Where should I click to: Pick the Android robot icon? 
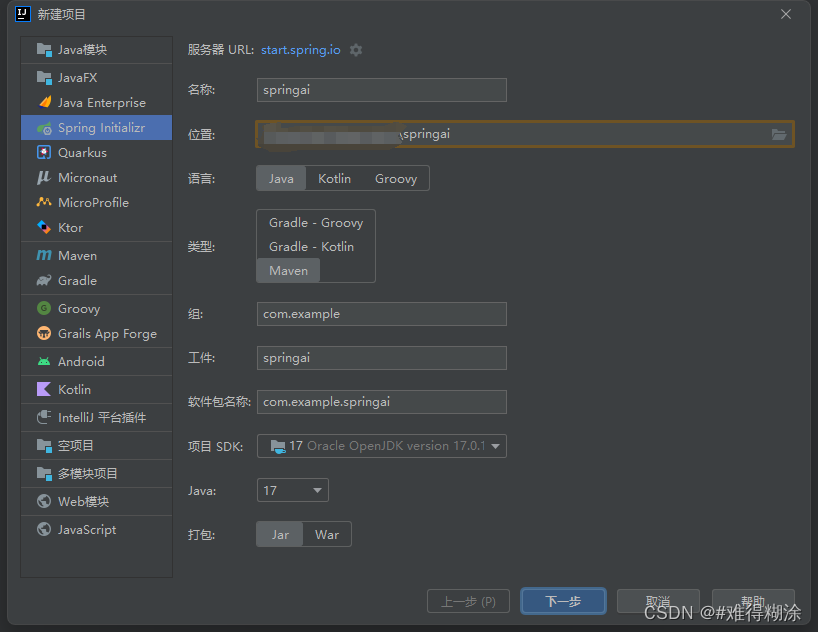[x=44, y=361]
